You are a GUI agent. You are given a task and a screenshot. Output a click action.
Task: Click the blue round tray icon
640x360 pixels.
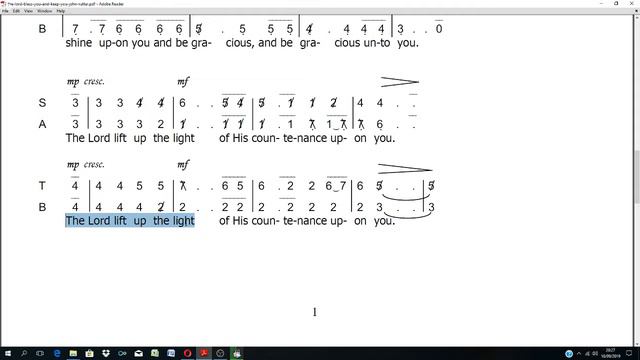click(x=569, y=353)
